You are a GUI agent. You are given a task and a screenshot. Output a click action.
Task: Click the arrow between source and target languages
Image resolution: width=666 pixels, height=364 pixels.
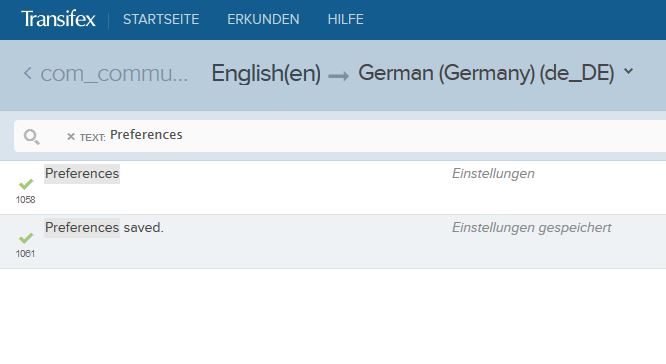pyautogui.click(x=339, y=76)
